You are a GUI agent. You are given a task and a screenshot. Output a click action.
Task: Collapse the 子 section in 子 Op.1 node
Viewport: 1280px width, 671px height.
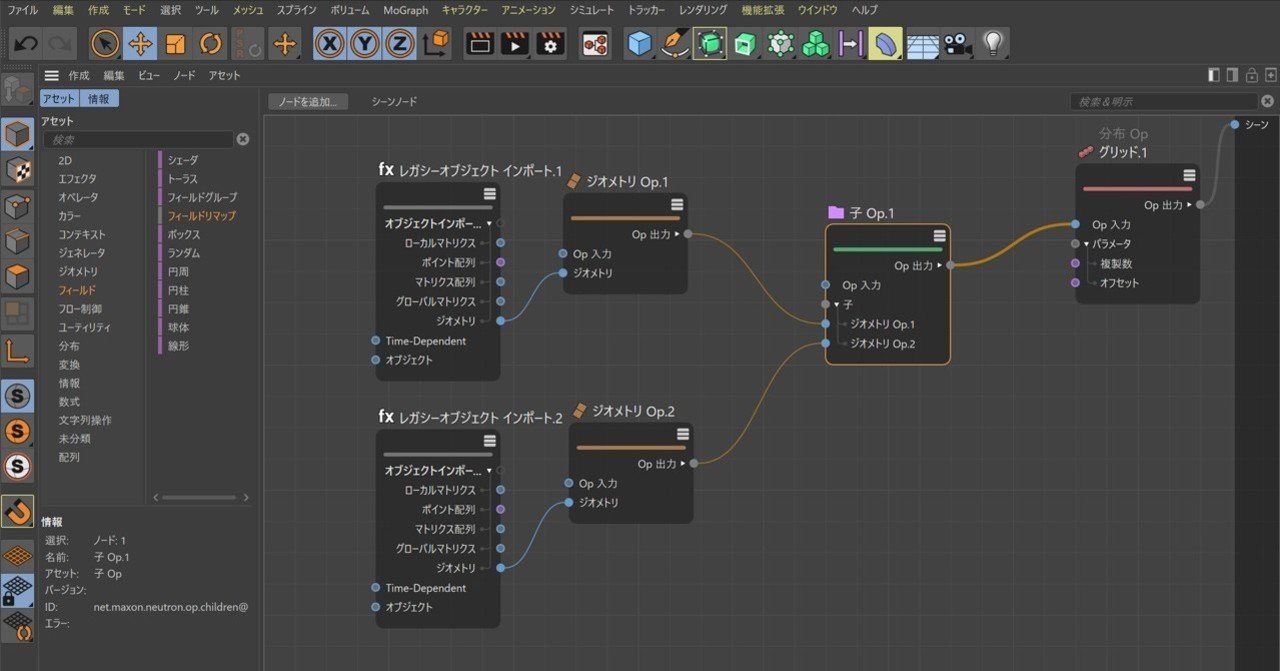coord(835,304)
